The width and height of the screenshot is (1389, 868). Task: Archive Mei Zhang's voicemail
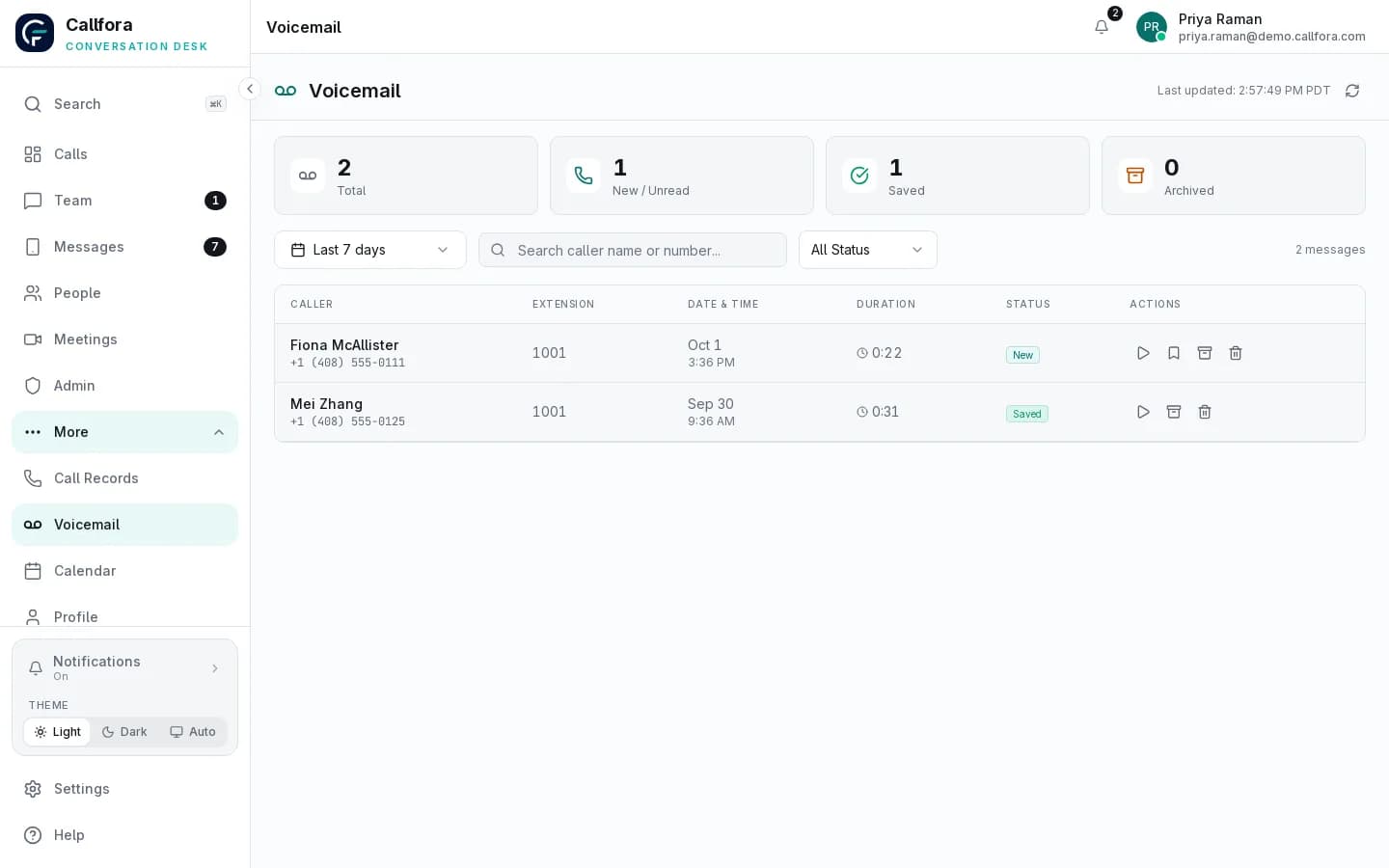1174,412
